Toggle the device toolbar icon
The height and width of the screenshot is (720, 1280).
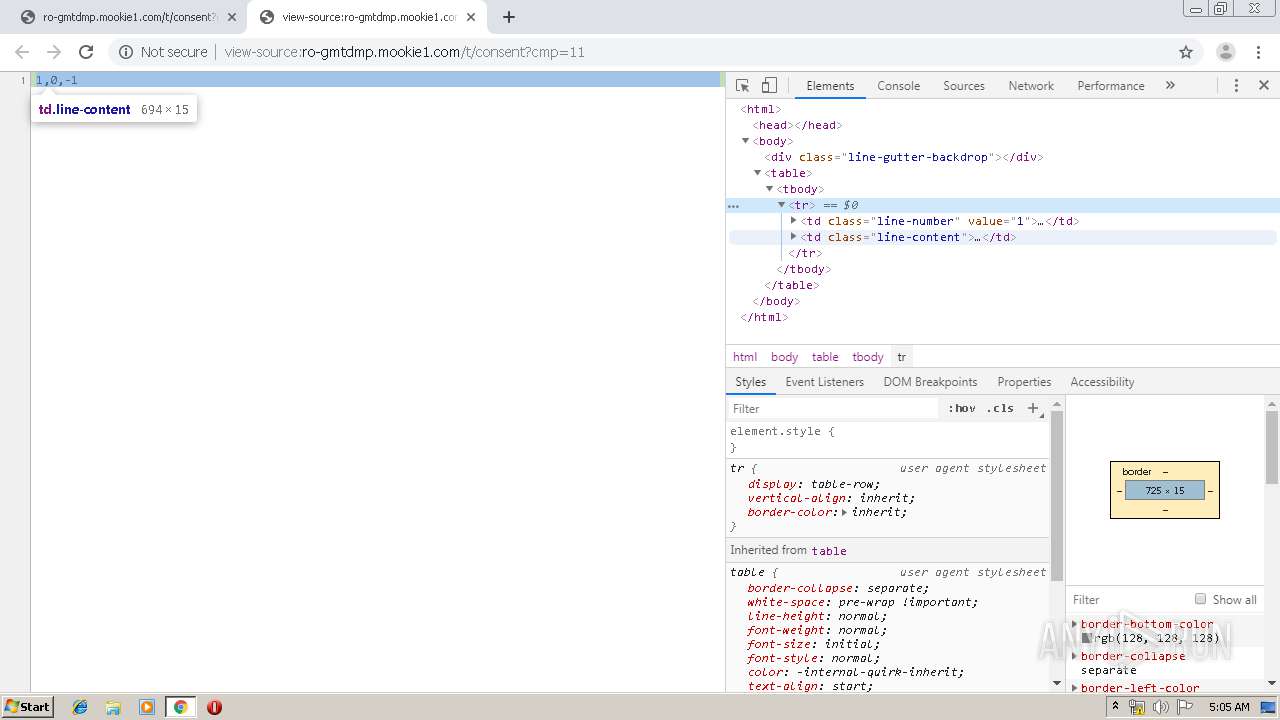[769, 86]
